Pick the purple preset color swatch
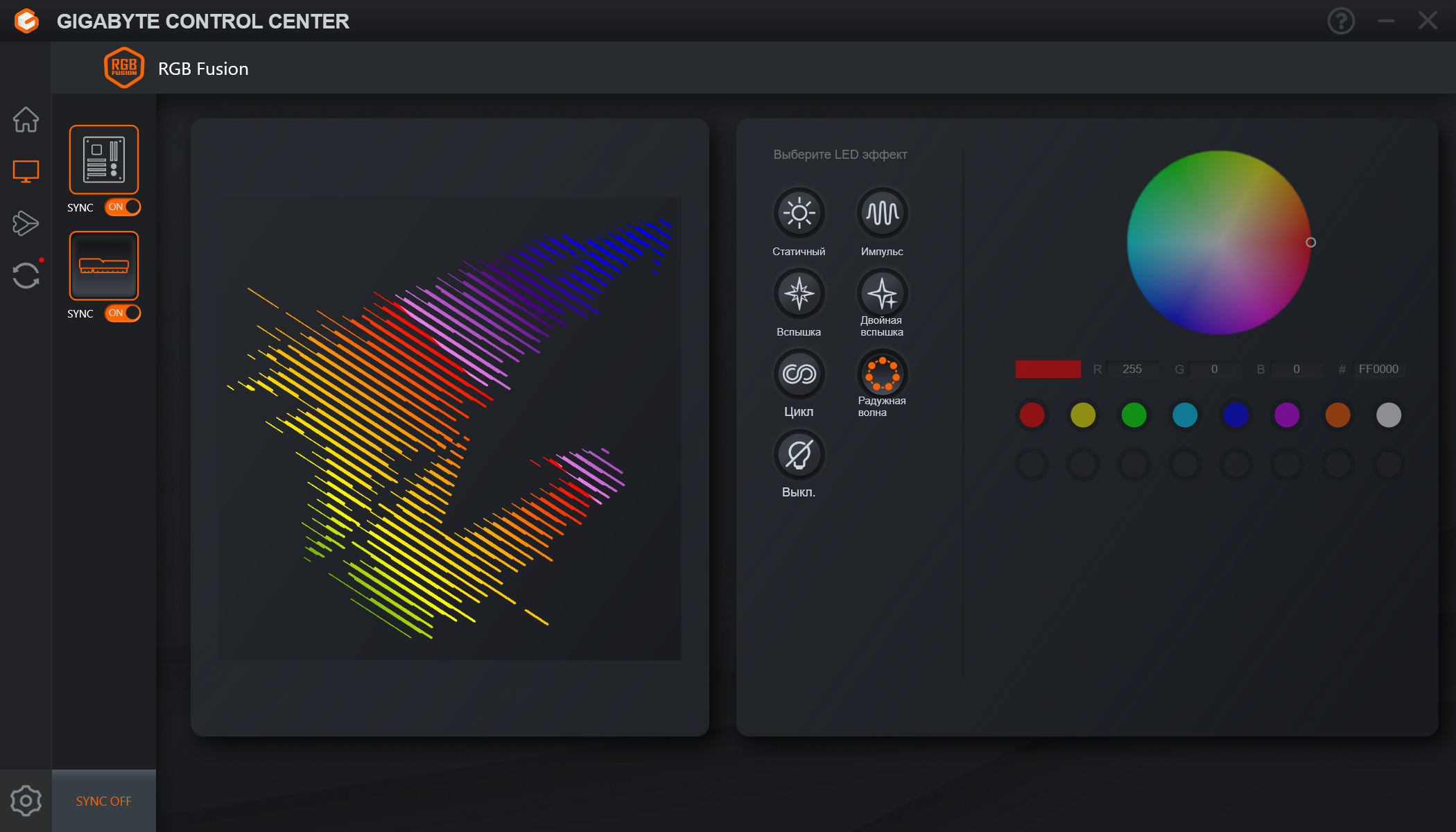 (1287, 415)
